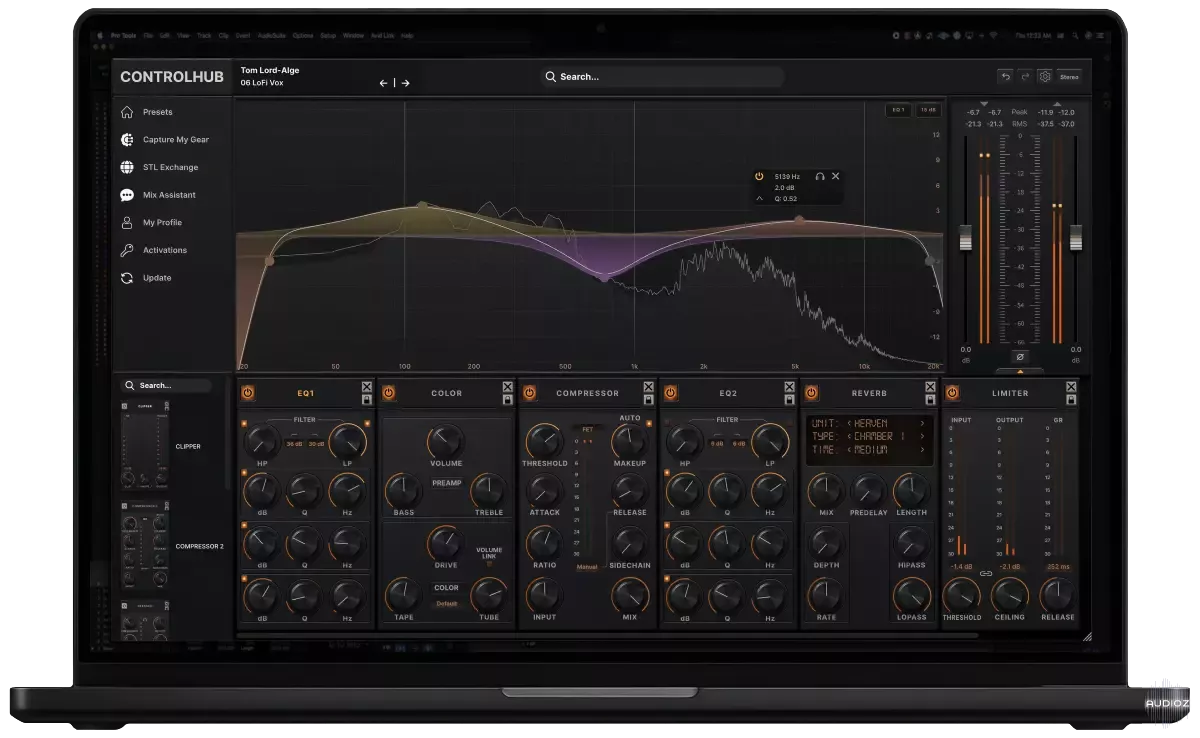This screenshot has width=1200, height=738.
Task: Toggle EQ2 module power
Action: click(x=670, y=393)
